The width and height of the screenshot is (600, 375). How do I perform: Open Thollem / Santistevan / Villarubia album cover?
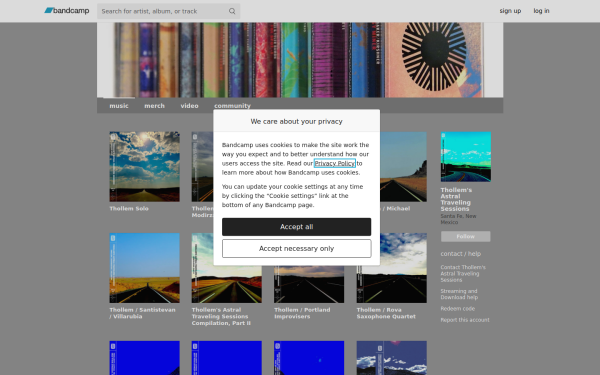[144, 268]
